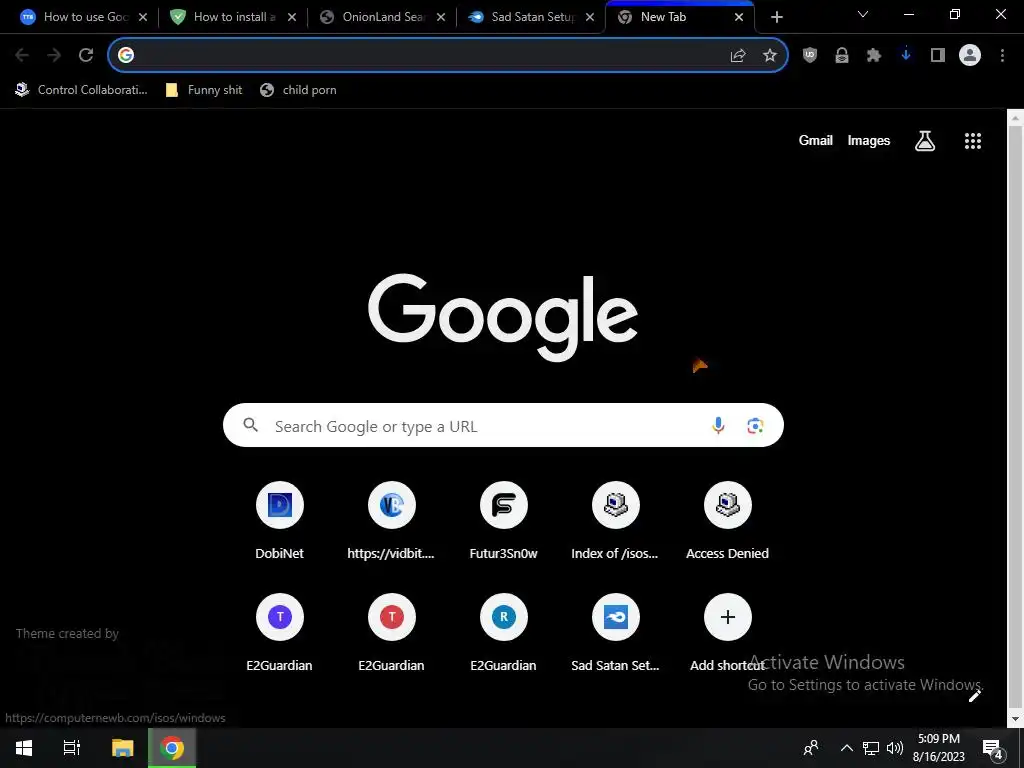Open the Chrome side panel
This screenshot has width=1024, height=768.
[938, 56]
